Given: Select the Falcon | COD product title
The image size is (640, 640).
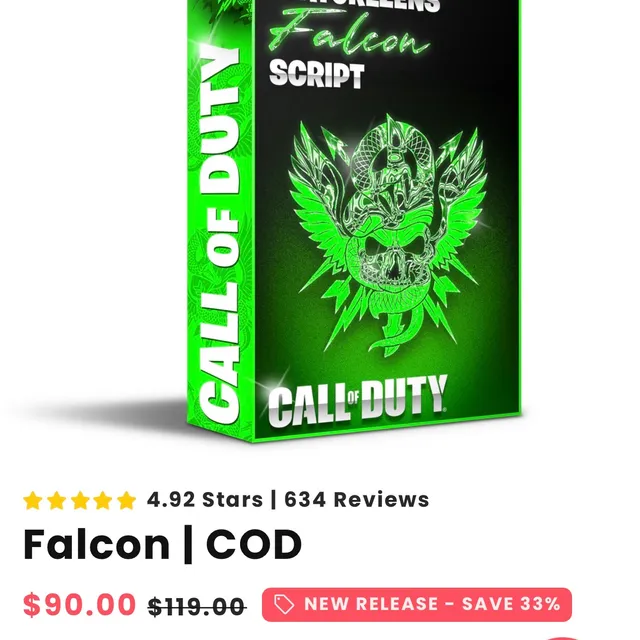Looking at the screenshot, I should point(162,544).
